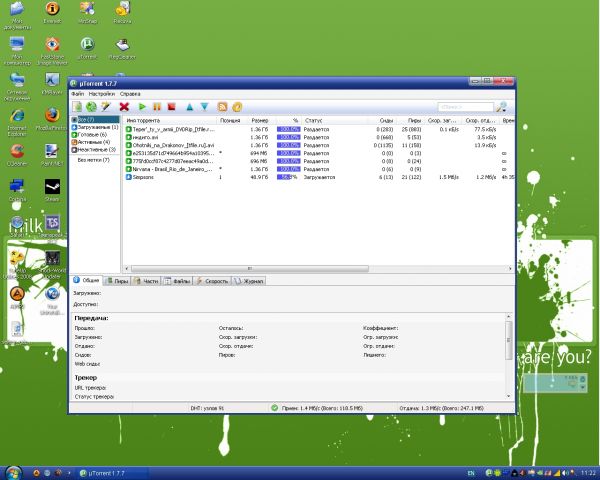Move torrent down the queue with arrow icon

coord(204,106)
